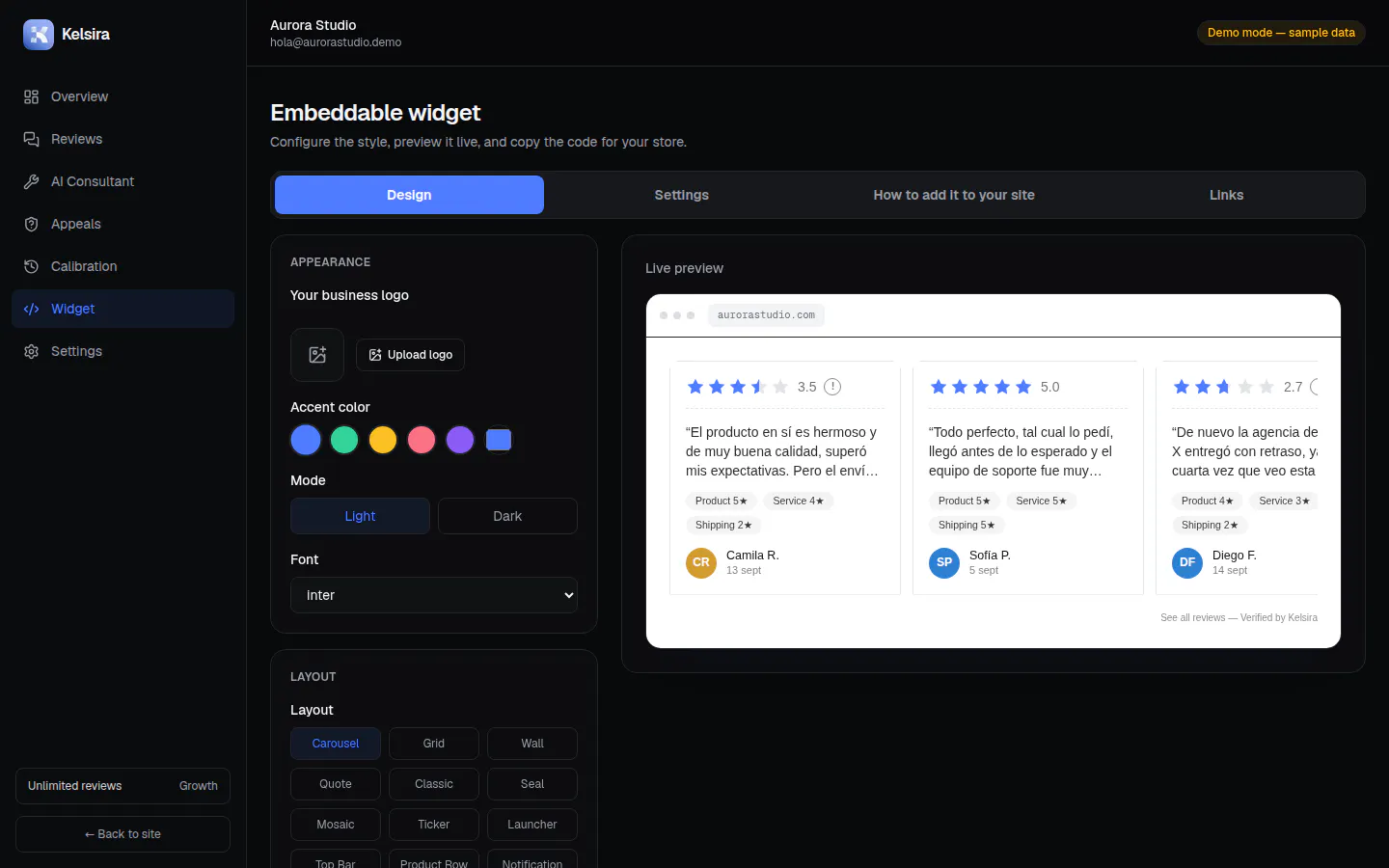Click the Service 4★ tag
Image resolution: width=1389 pixels, height=868 pixels.
pyautogui.click(x=799, y=501)
